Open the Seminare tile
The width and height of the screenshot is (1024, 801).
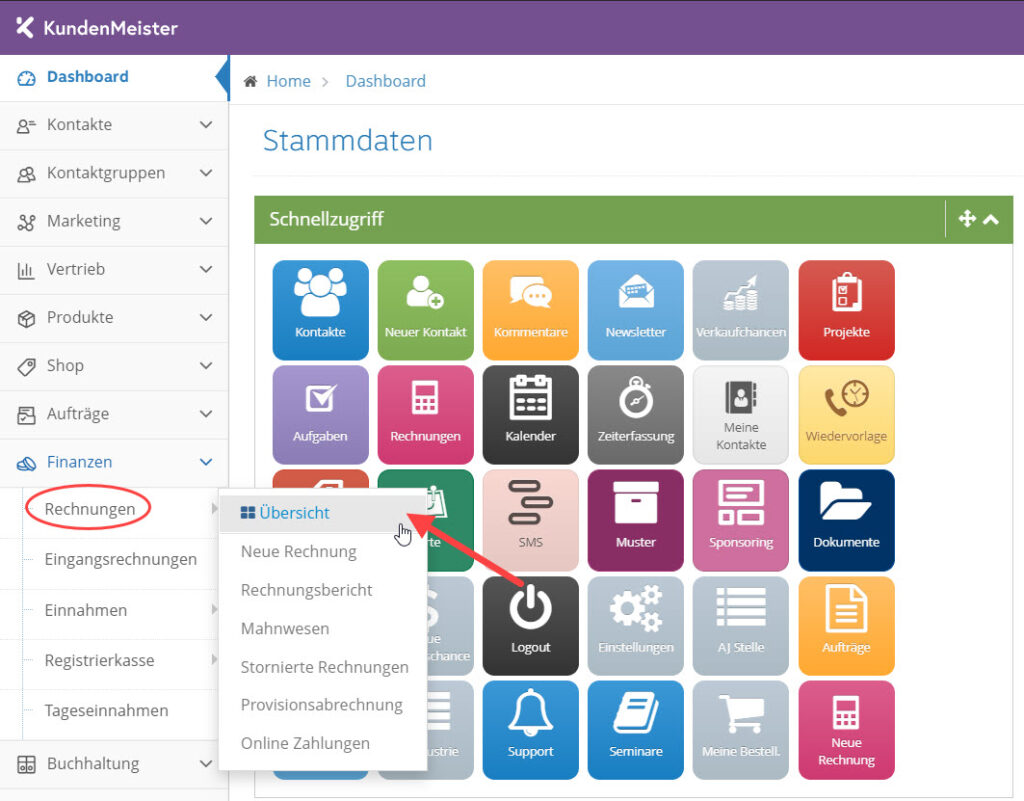tap(635, 730)
